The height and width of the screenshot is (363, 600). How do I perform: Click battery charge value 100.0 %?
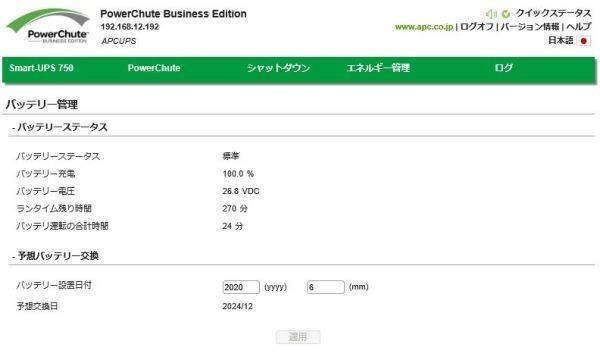[x=238, y=174]
